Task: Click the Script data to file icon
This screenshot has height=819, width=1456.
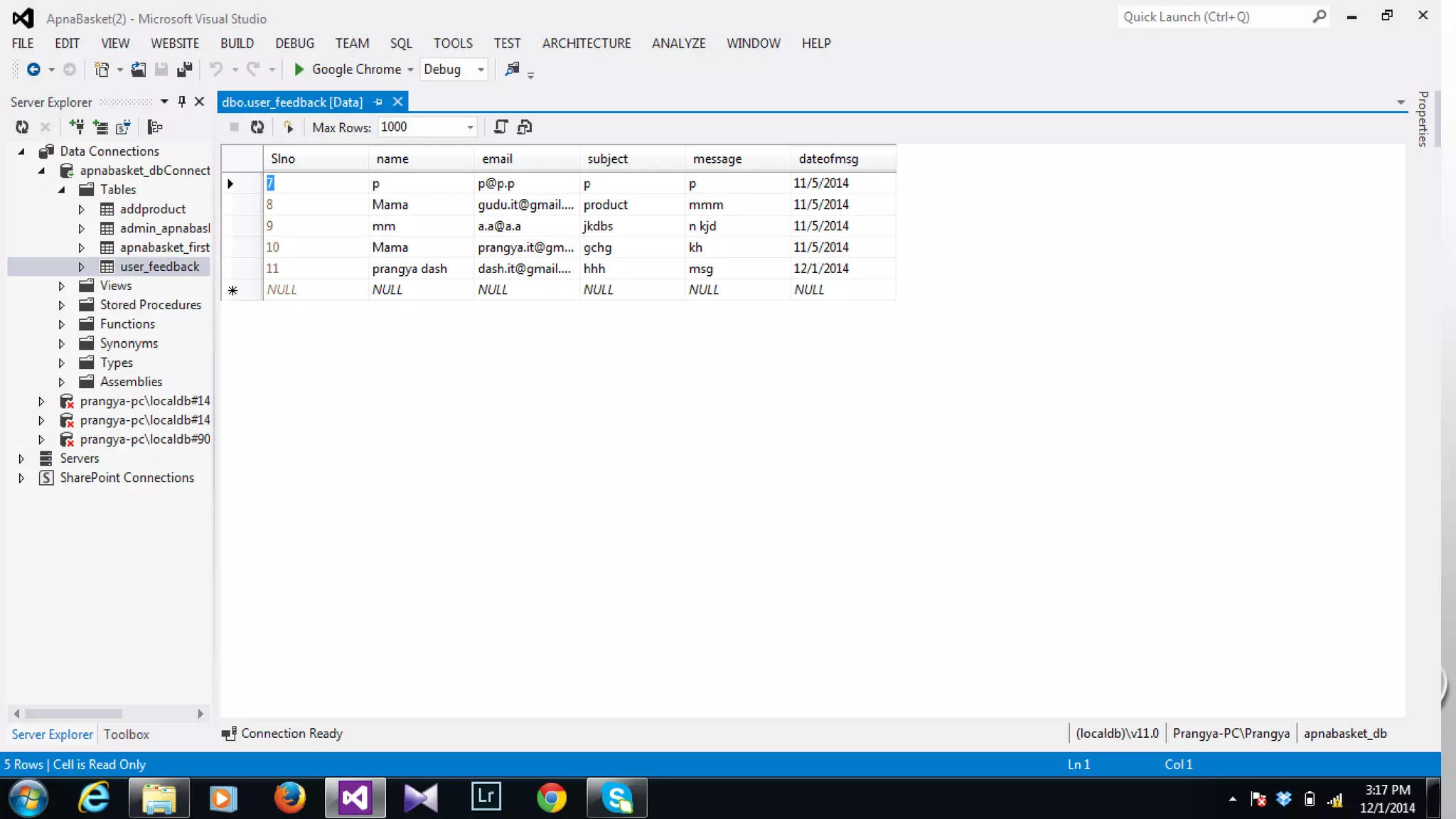Action: point(525,127)
